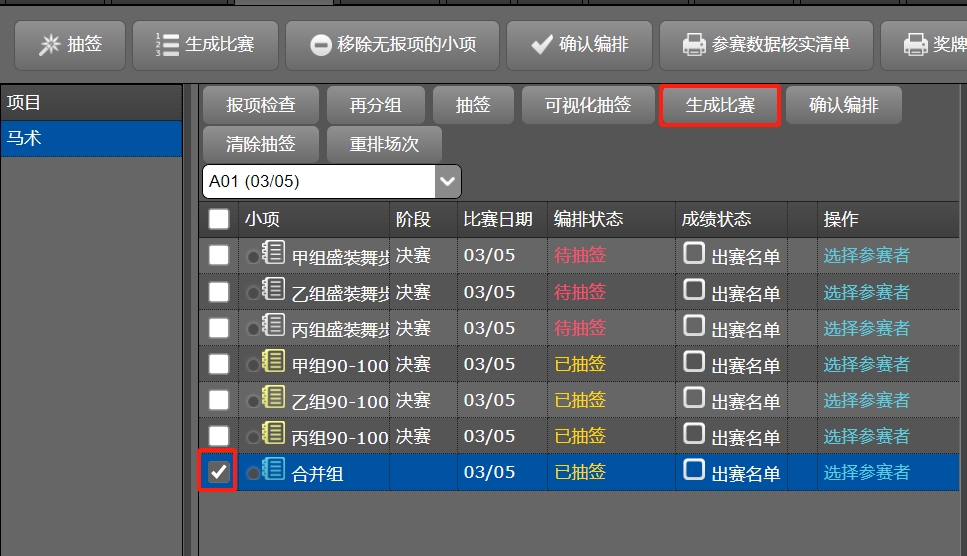This screenshot has height=556, width=967.
Task: Click the 可视化抽签 button
Action: click(588, 104)
